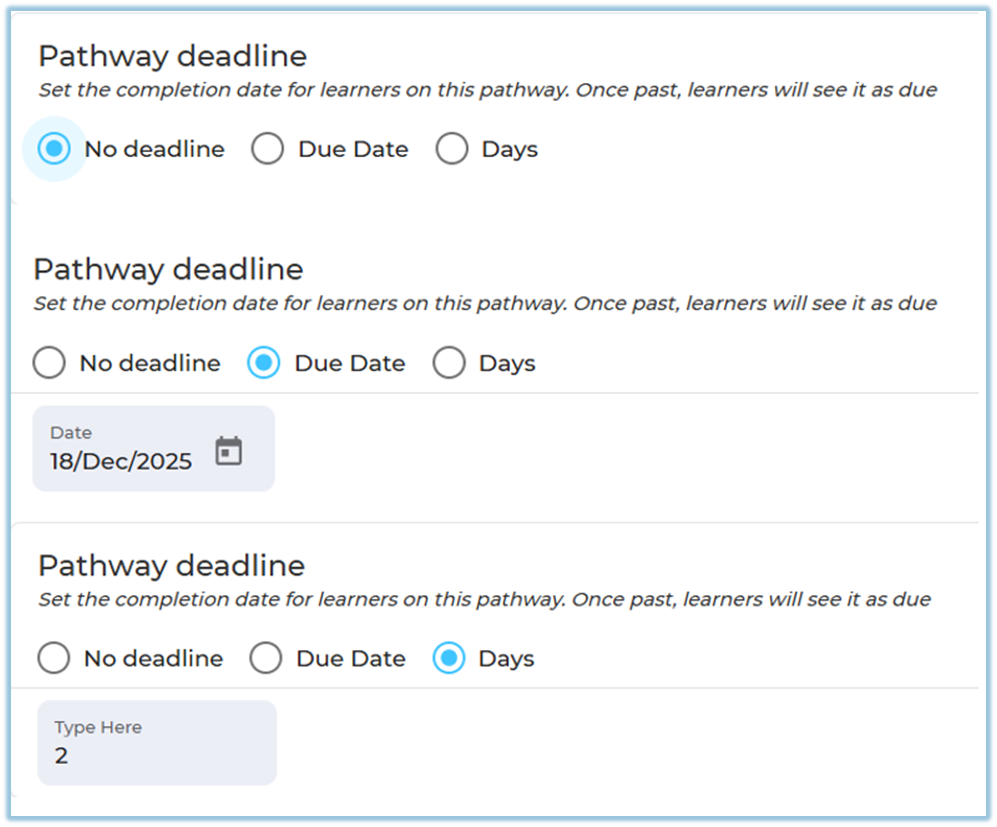Select Due Date above the Type Here field

(x=266, y=659)
